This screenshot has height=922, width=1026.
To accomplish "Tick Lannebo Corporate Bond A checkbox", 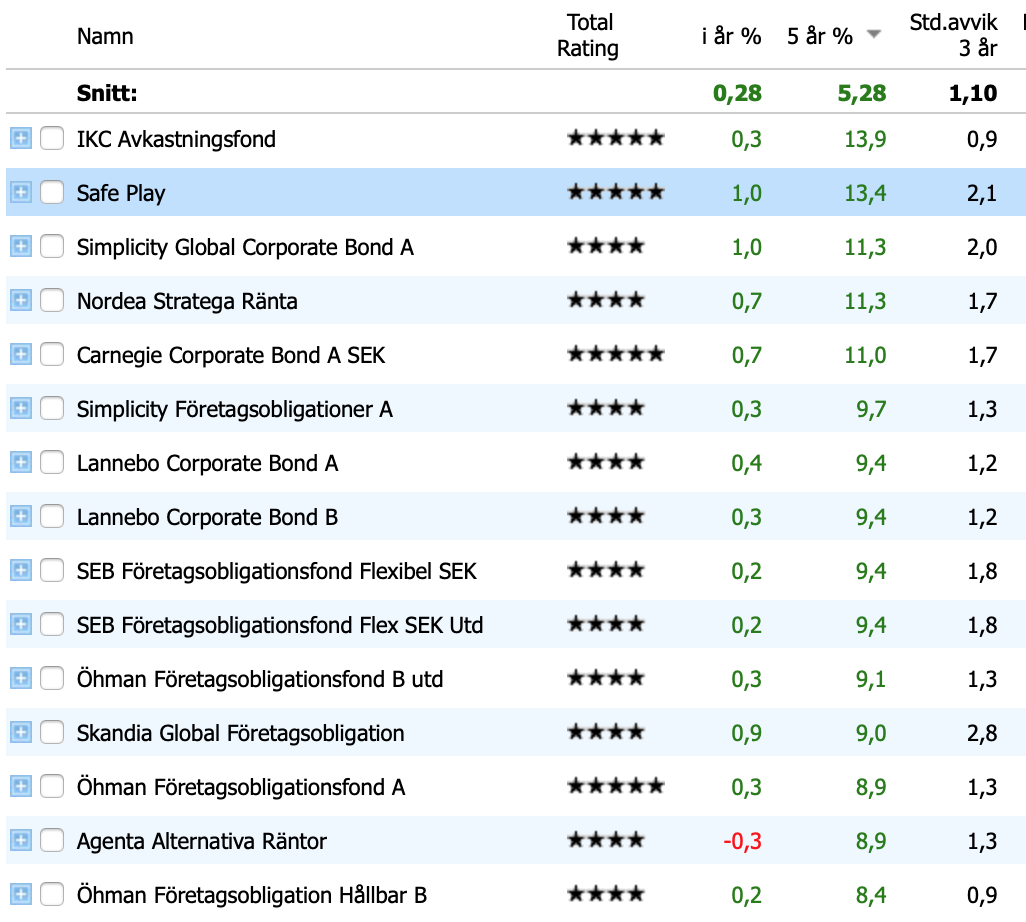I will pos(52,463).
